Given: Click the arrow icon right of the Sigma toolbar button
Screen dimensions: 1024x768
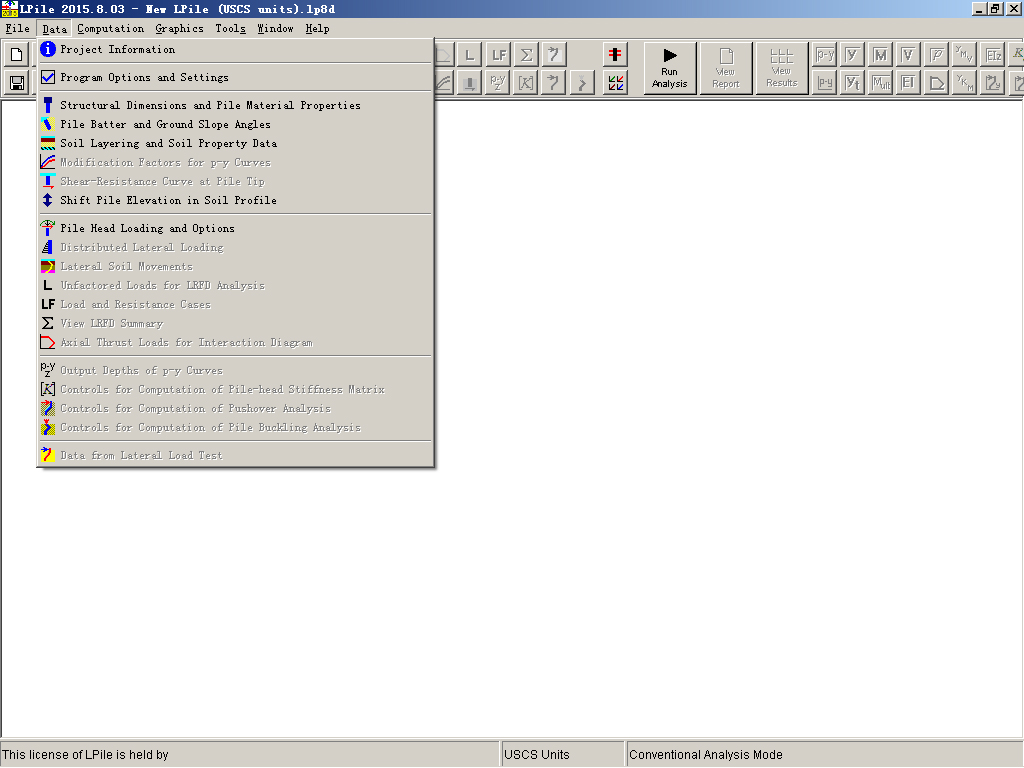Looking at the screenshot, I should [554, 55].
